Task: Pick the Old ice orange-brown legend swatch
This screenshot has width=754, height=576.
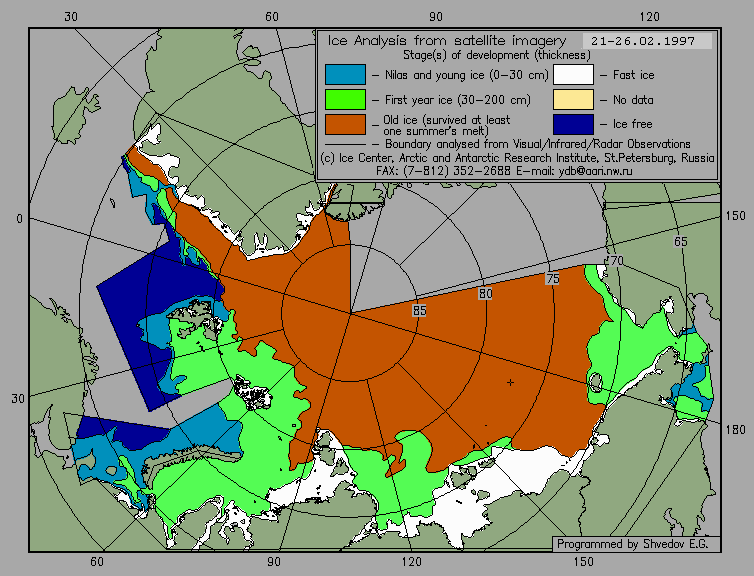Action: [345, 124]
